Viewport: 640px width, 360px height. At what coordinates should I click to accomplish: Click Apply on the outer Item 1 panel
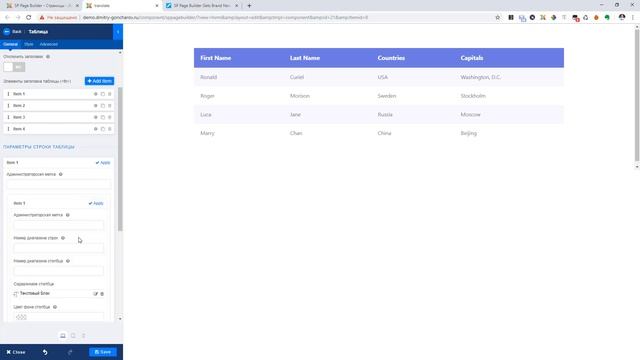pos(103,162)
